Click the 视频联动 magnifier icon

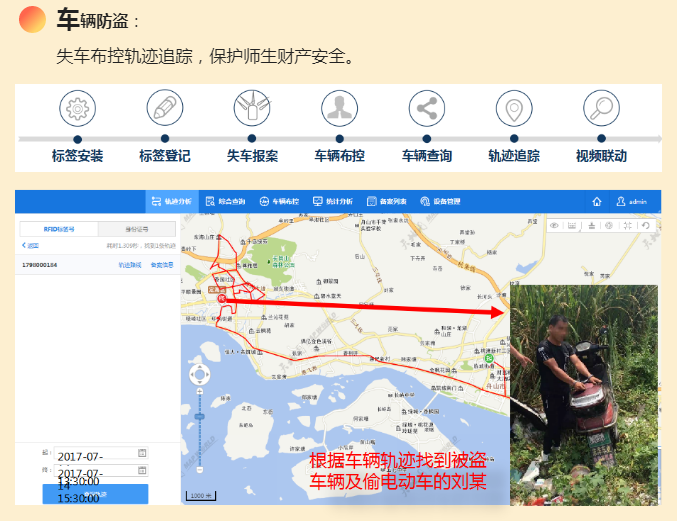(x=601, y=106)
